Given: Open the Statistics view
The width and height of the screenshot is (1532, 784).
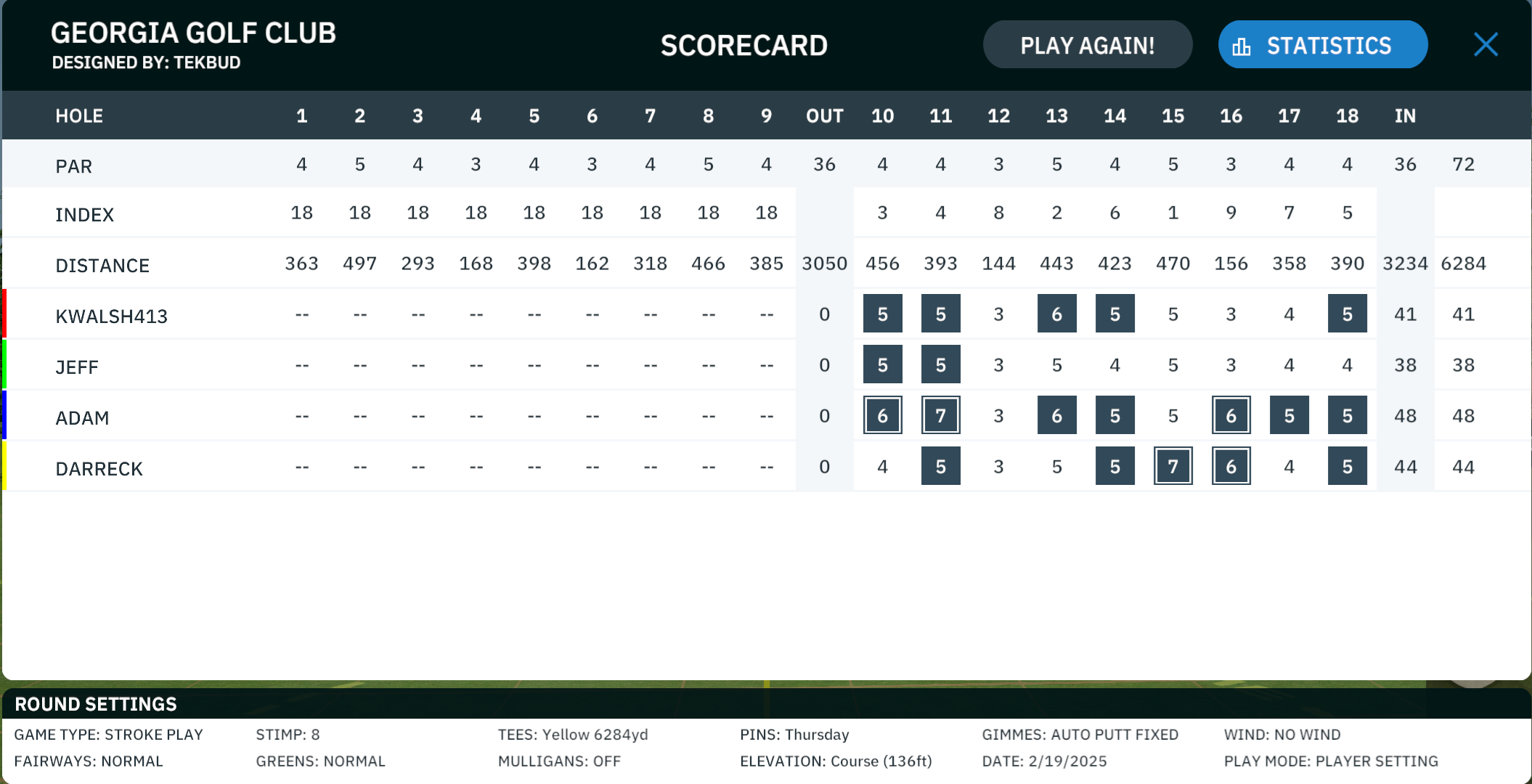Looking at the screenshot, I should click(1323, 45).
